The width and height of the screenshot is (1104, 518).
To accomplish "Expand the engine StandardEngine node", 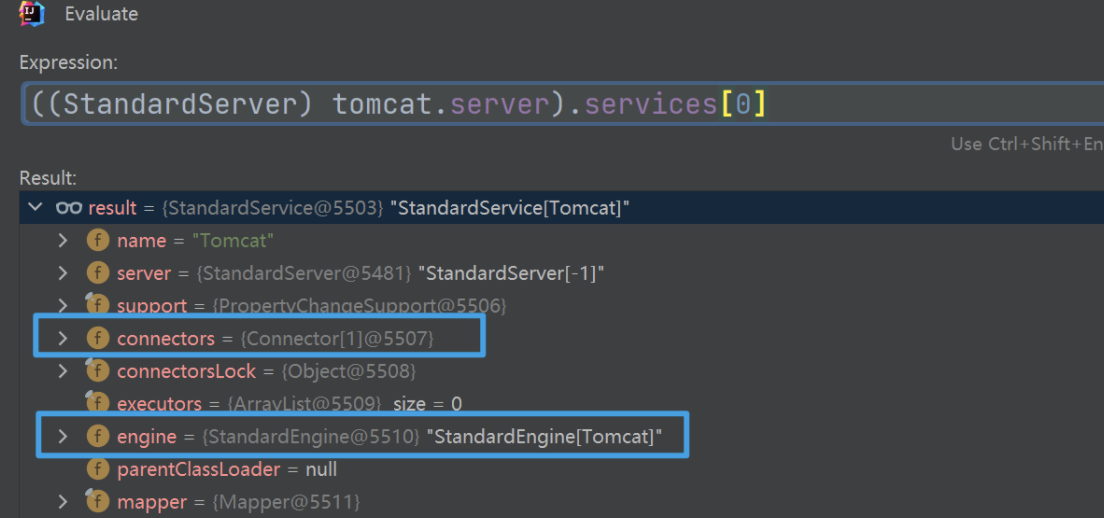I will click(x=63, y=436).
